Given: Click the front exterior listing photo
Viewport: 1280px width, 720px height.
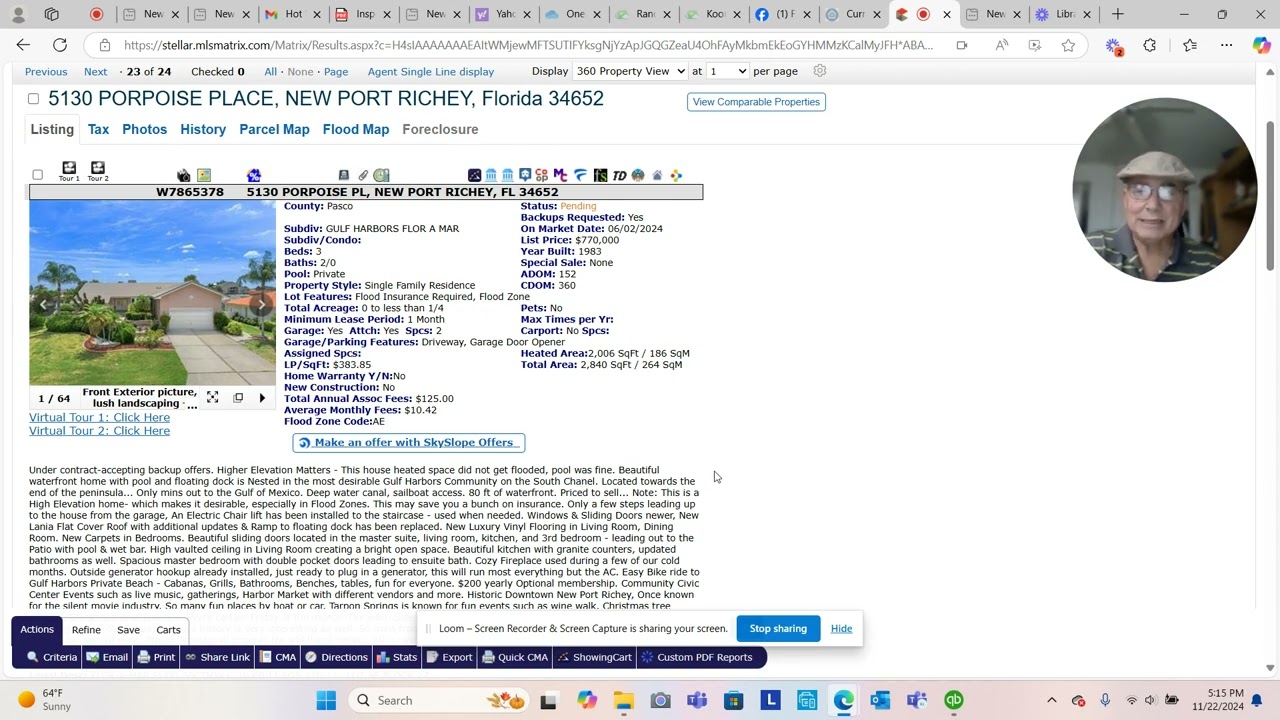Looking at the screenshot, I should [152, 292].
